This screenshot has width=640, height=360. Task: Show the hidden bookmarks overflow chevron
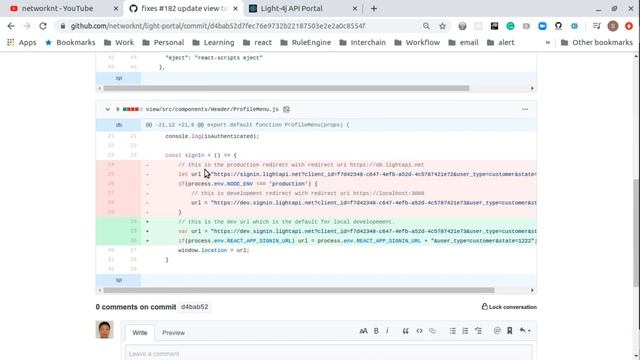(x=548, y=42)
